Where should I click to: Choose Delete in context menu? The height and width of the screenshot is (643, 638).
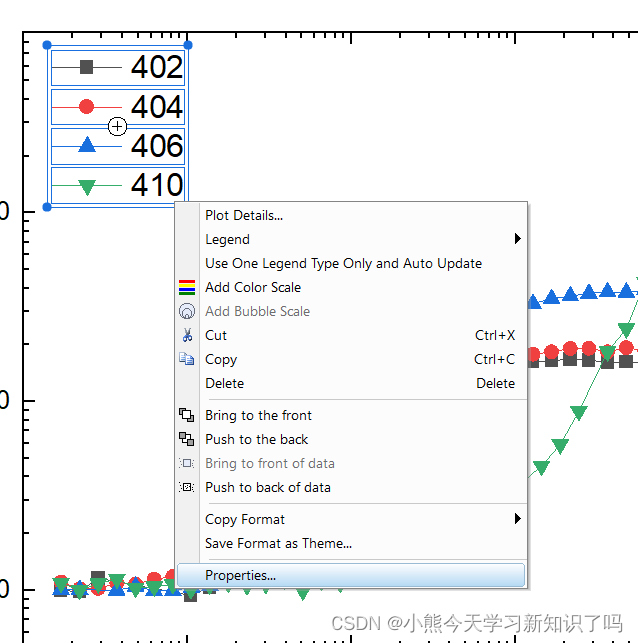pyautogui.click(x=351, y=383)
